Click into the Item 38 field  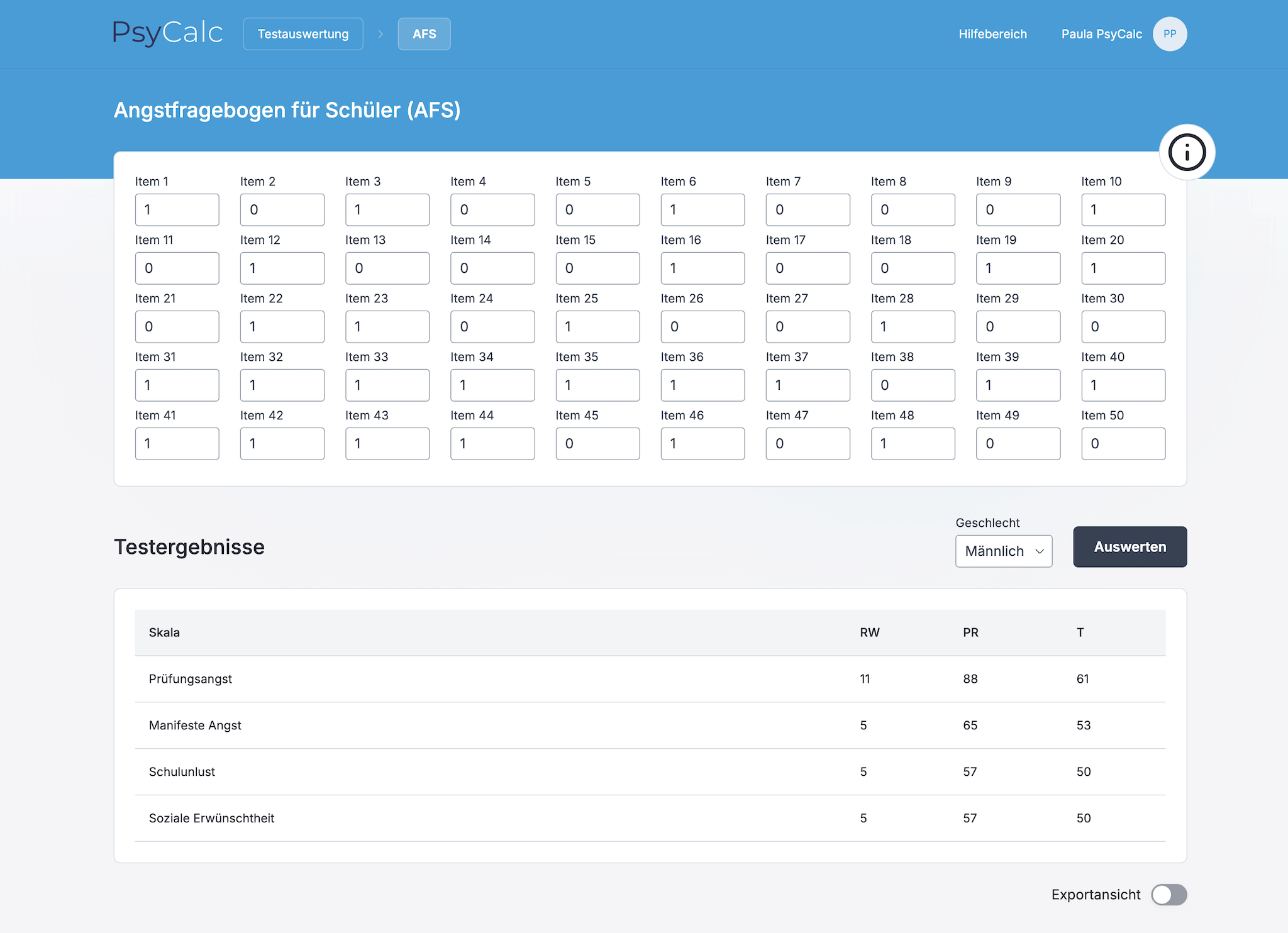click(913, 385)
